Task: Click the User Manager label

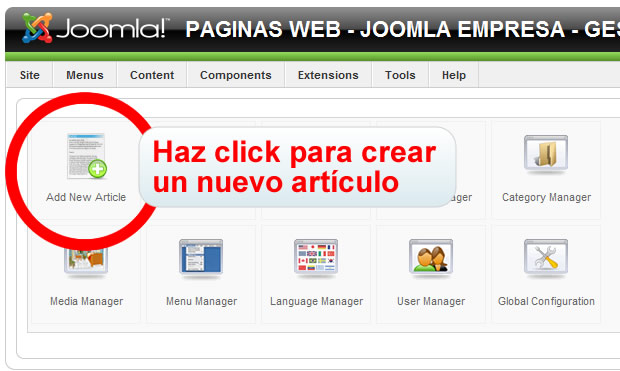Action: [431, 301]
